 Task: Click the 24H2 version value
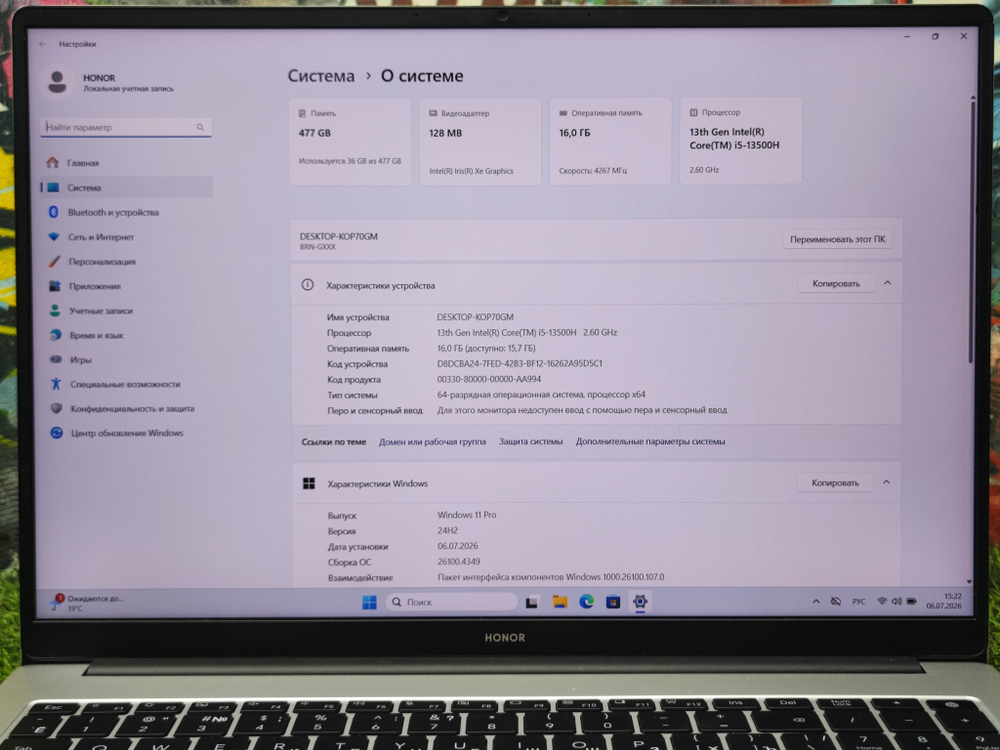pyautogui.click(x=448, y=531)
